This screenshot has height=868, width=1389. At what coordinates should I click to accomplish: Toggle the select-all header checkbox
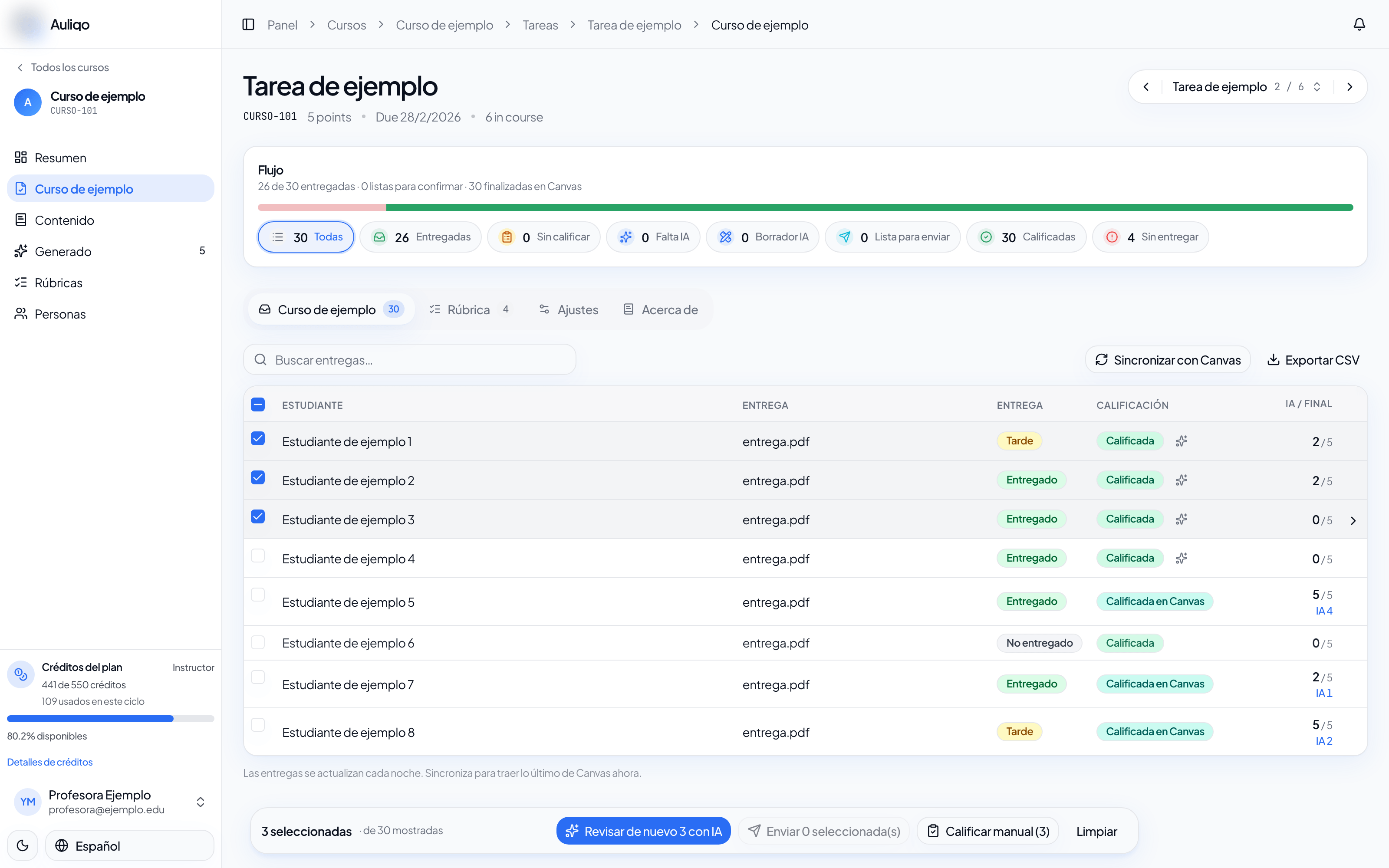(258, 405)
